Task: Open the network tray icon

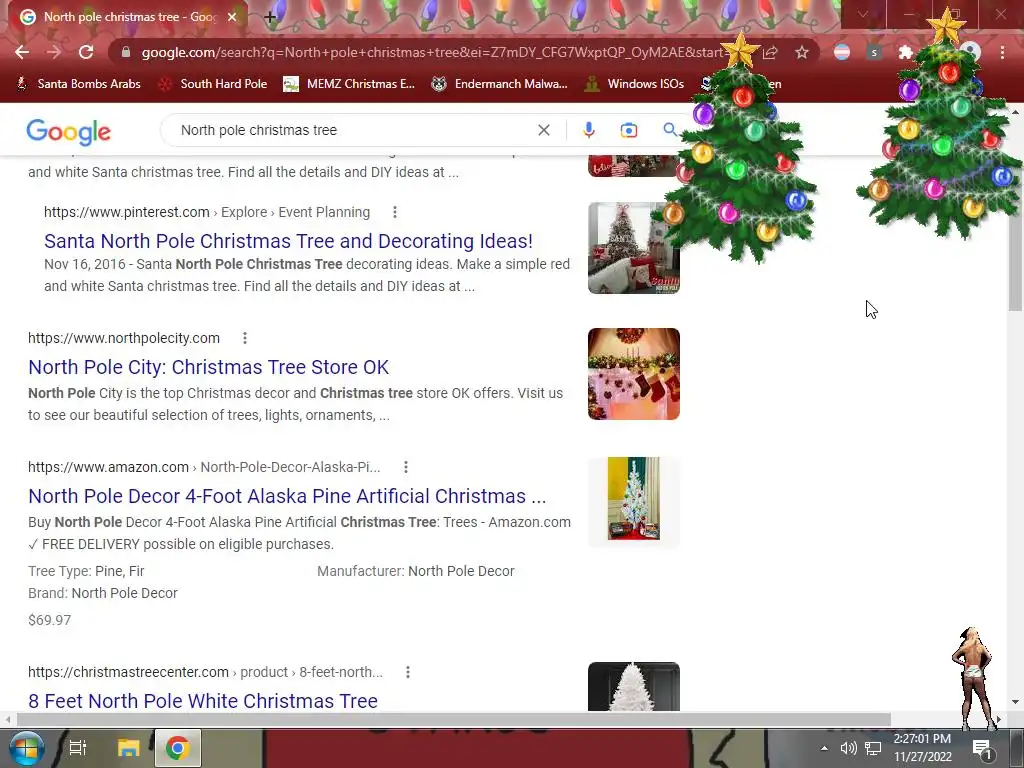Action: [x=873, y=748]
